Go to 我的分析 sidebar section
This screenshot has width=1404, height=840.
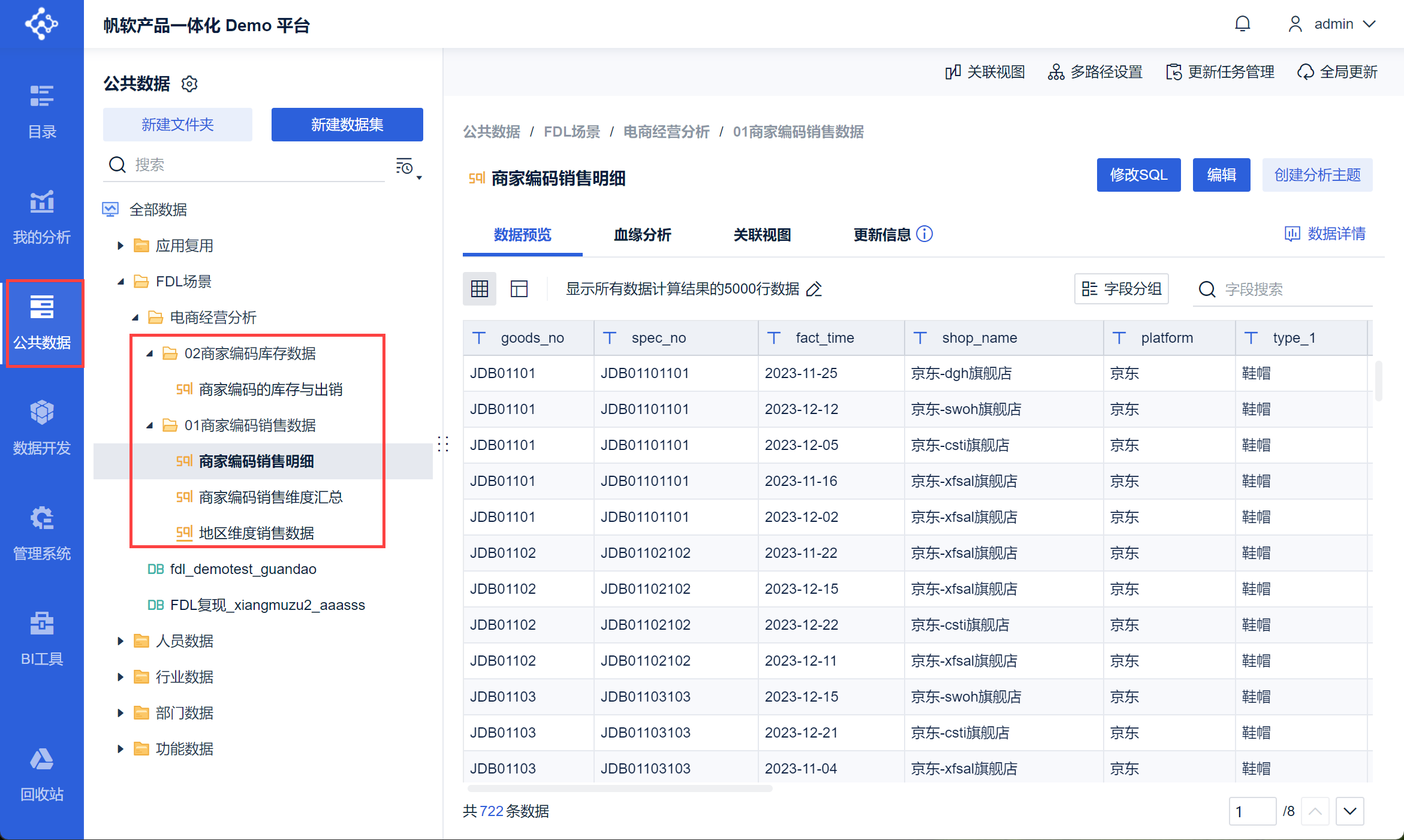42,217
